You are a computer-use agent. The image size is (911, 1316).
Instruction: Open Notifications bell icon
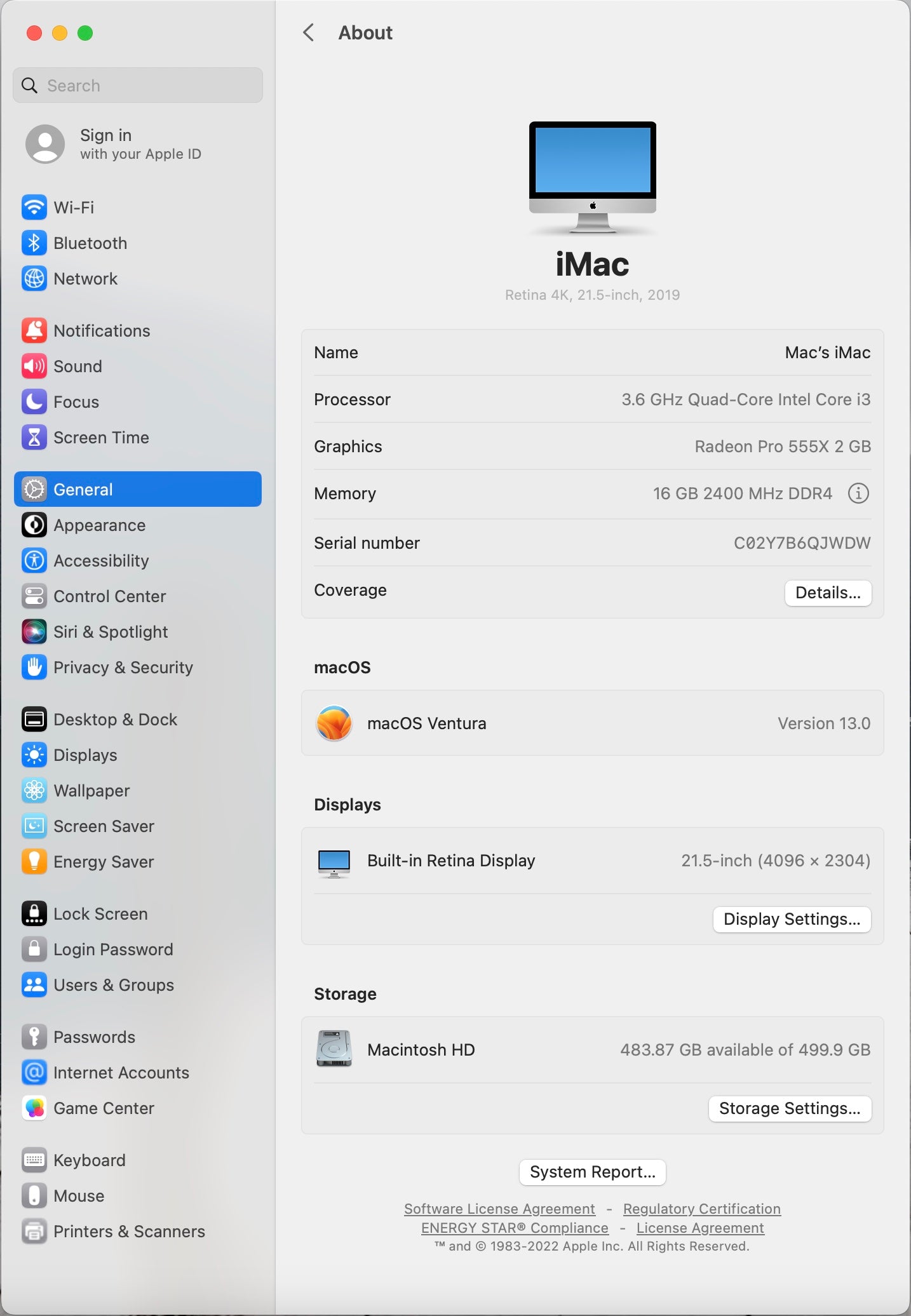tap(34, 330)
